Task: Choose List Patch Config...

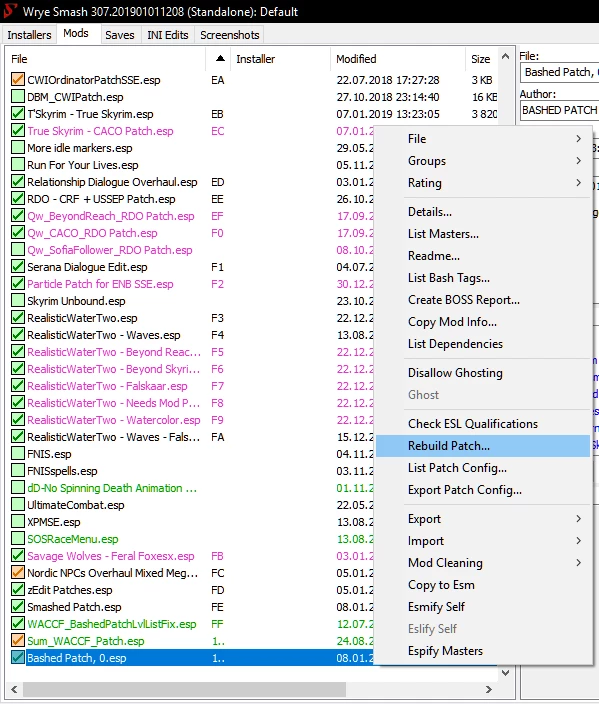Action: [x=483, y=468]
